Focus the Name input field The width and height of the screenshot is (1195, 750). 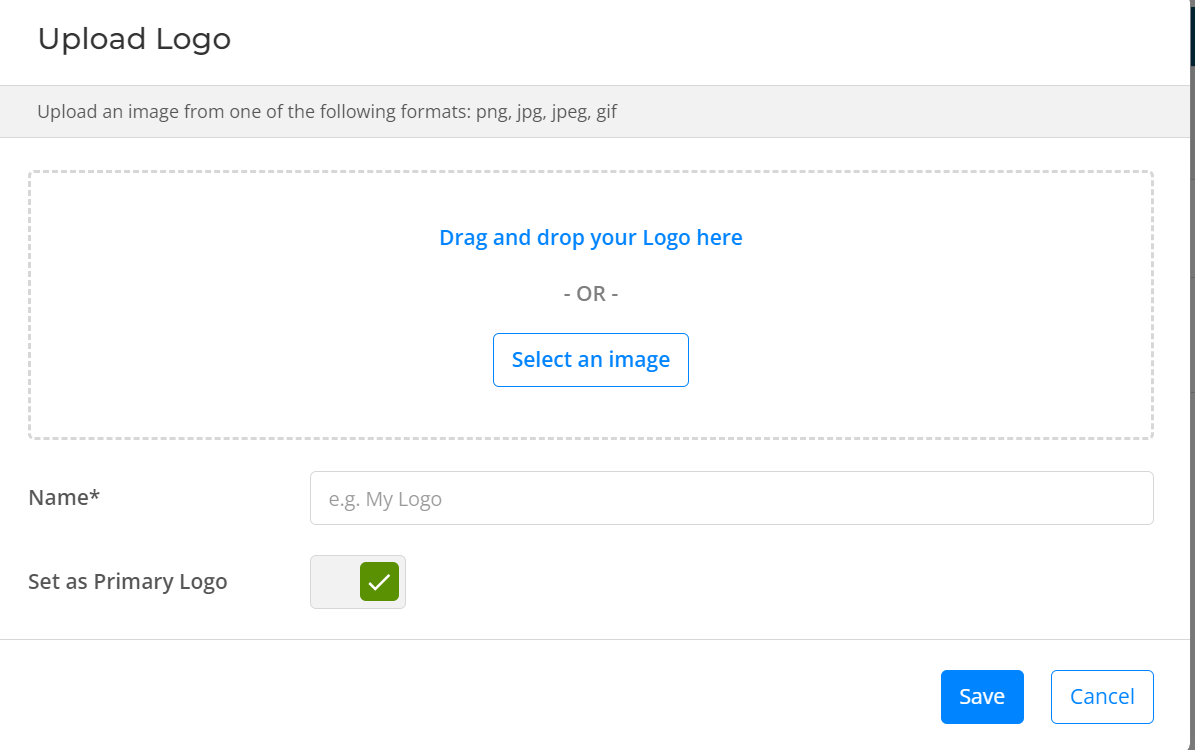732,498
